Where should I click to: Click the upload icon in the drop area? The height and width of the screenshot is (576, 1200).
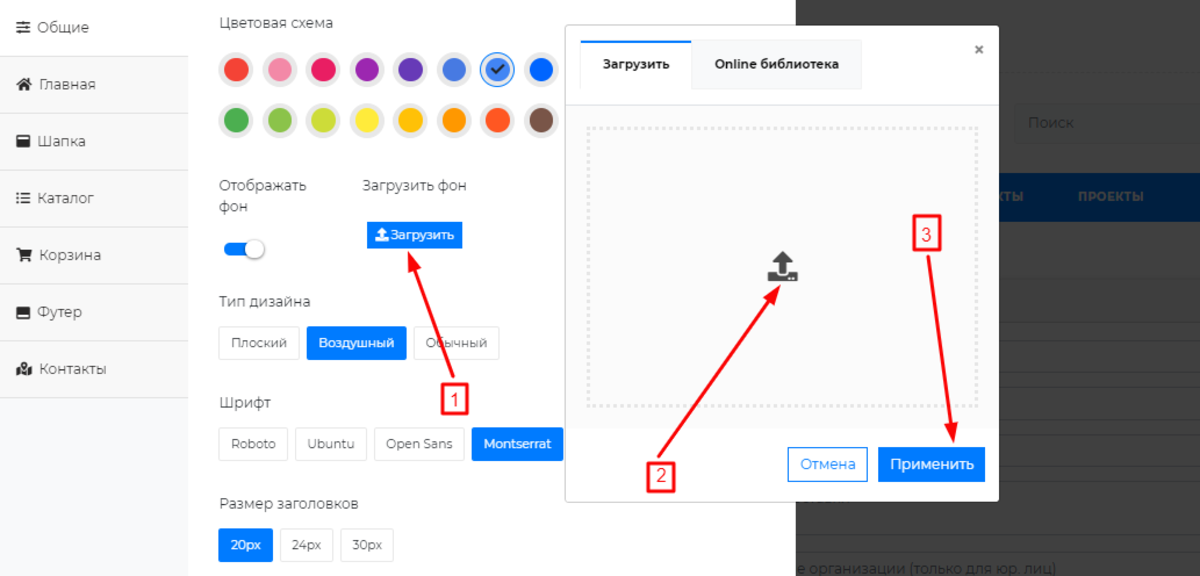(x=783, y=266)
